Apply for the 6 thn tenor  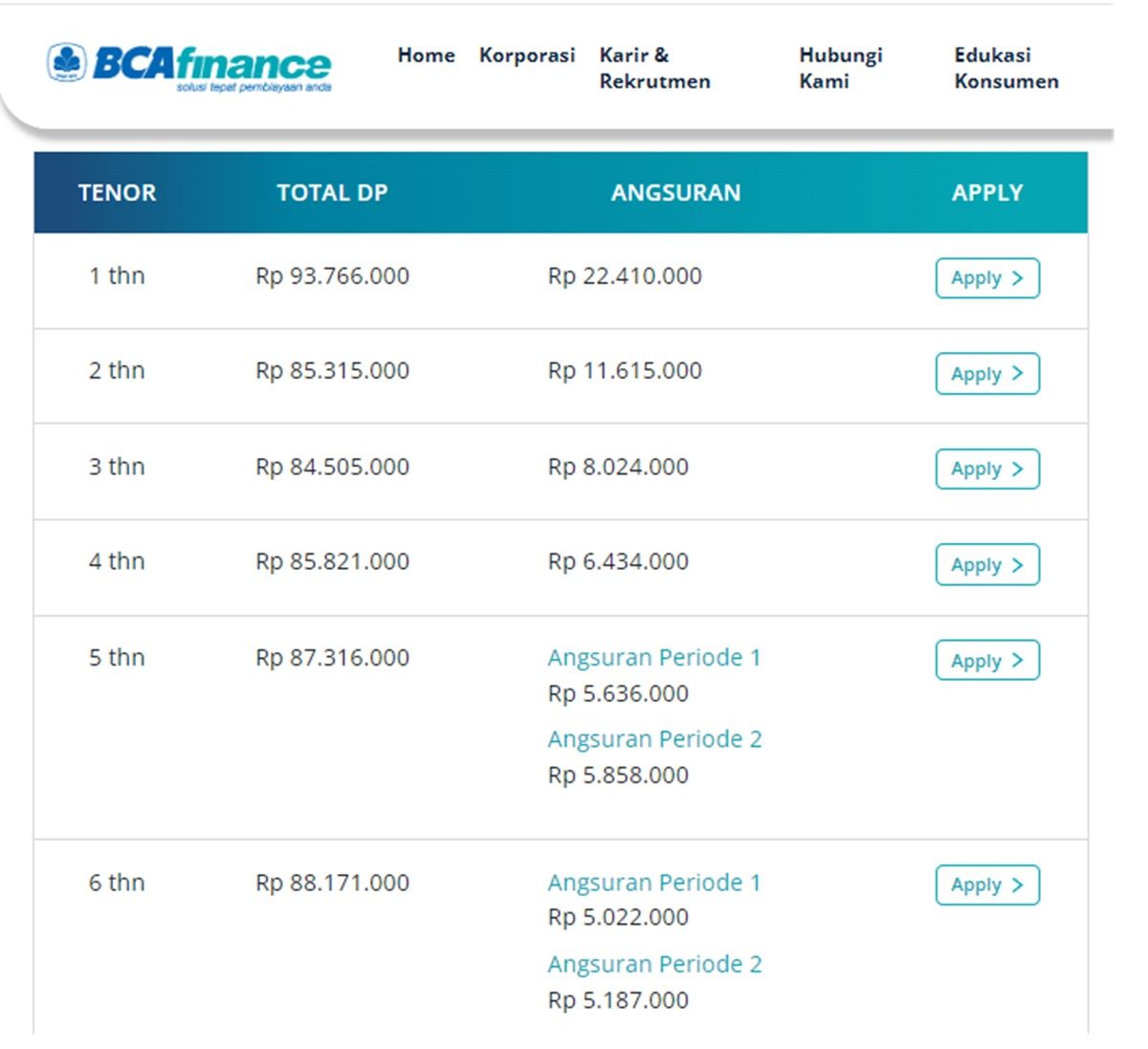tap(987, 885)
